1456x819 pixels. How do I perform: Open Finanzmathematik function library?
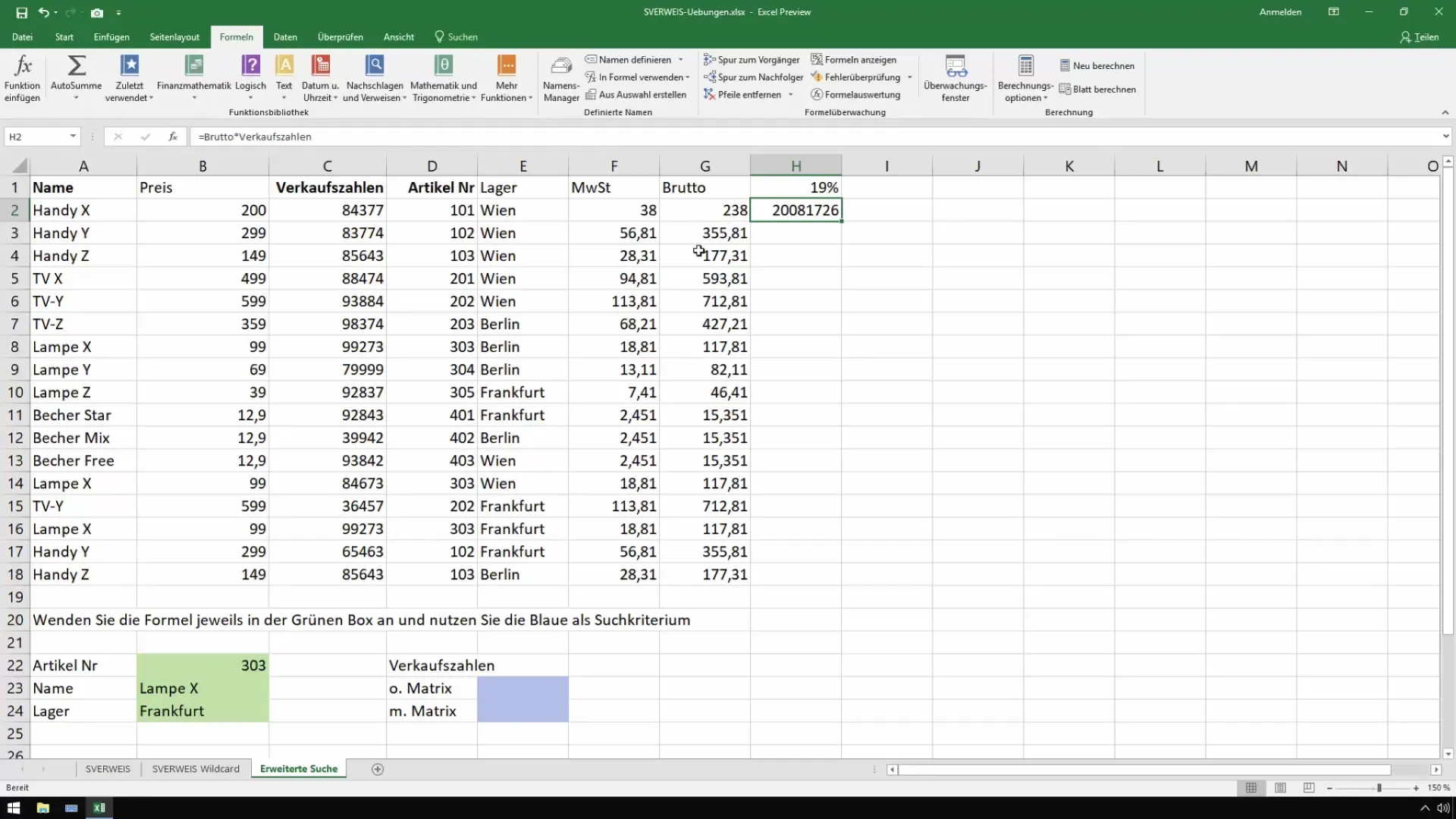tap(194, 78)
